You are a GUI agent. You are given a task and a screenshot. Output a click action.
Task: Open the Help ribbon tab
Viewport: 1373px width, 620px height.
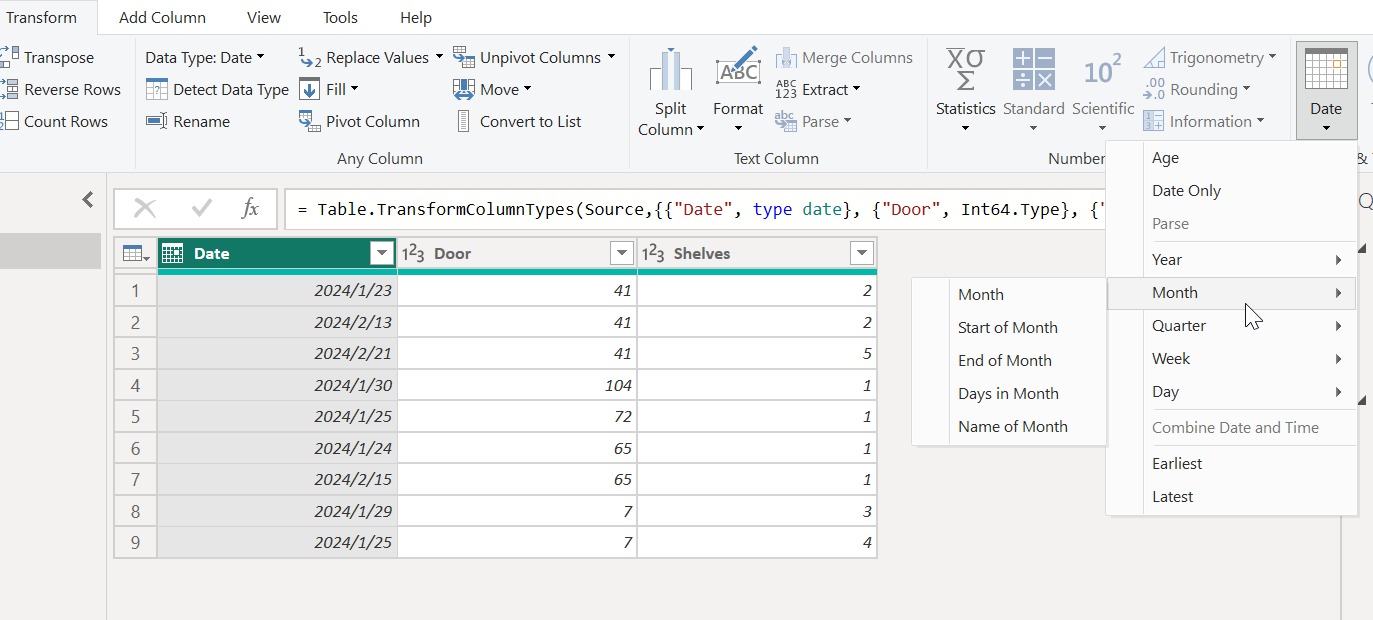(416, 18)
